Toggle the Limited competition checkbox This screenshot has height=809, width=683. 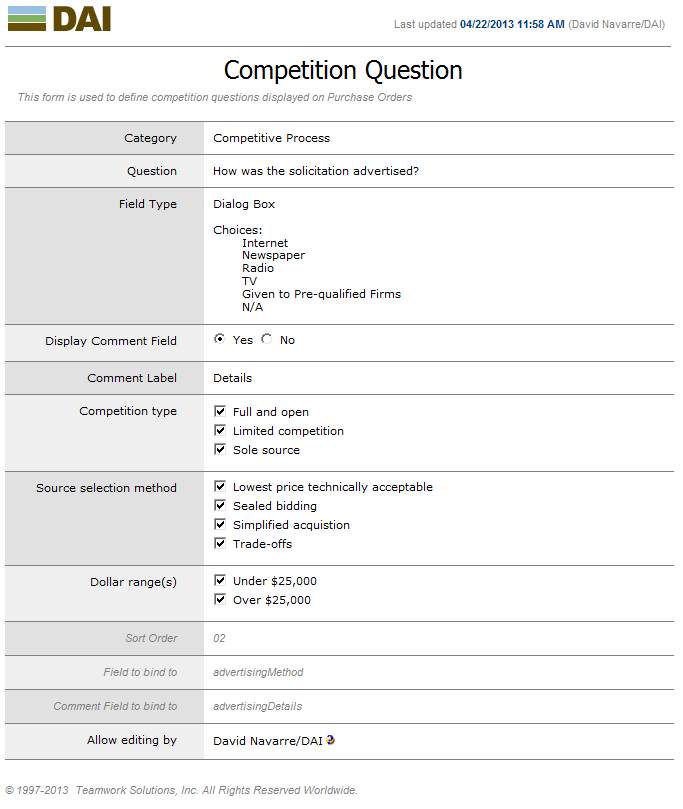tap(220, 430)
